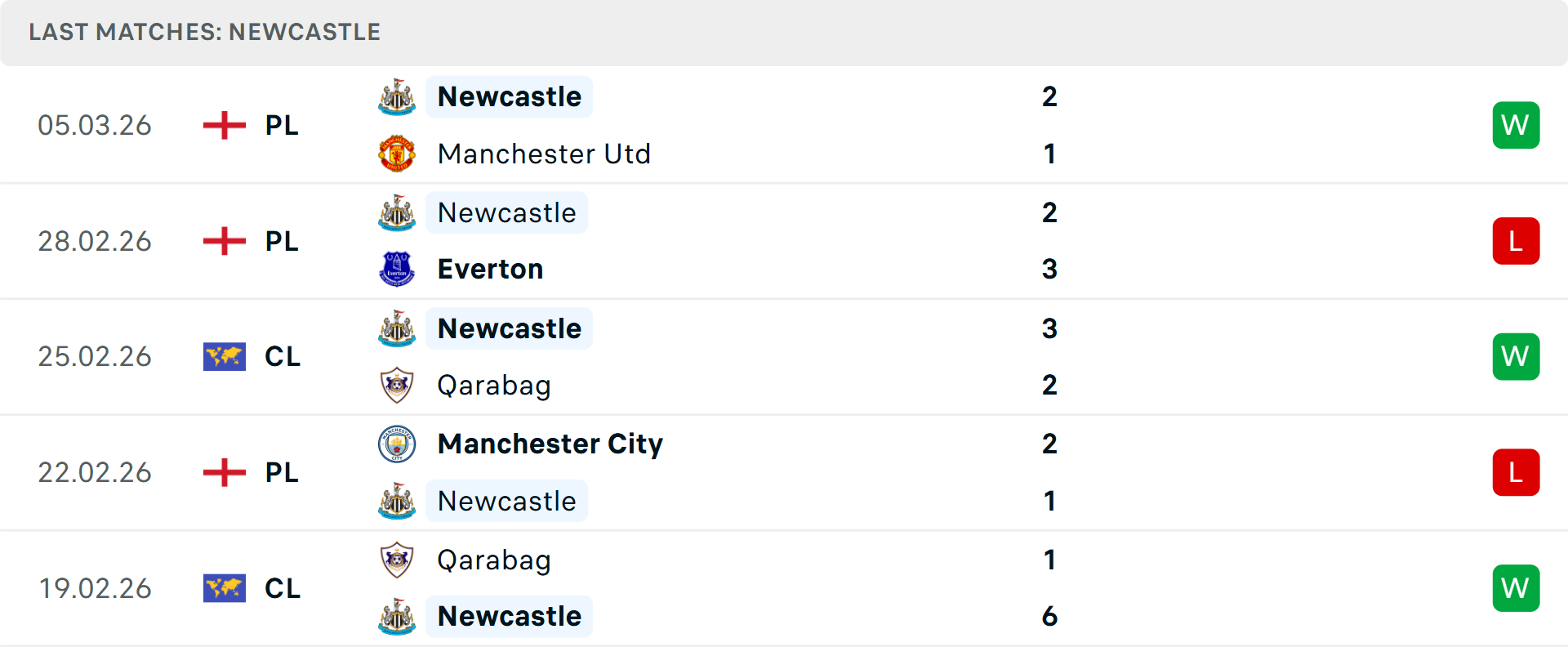Click the 'Manchester City' team name

pyautogui.click(x=550, y=444)
